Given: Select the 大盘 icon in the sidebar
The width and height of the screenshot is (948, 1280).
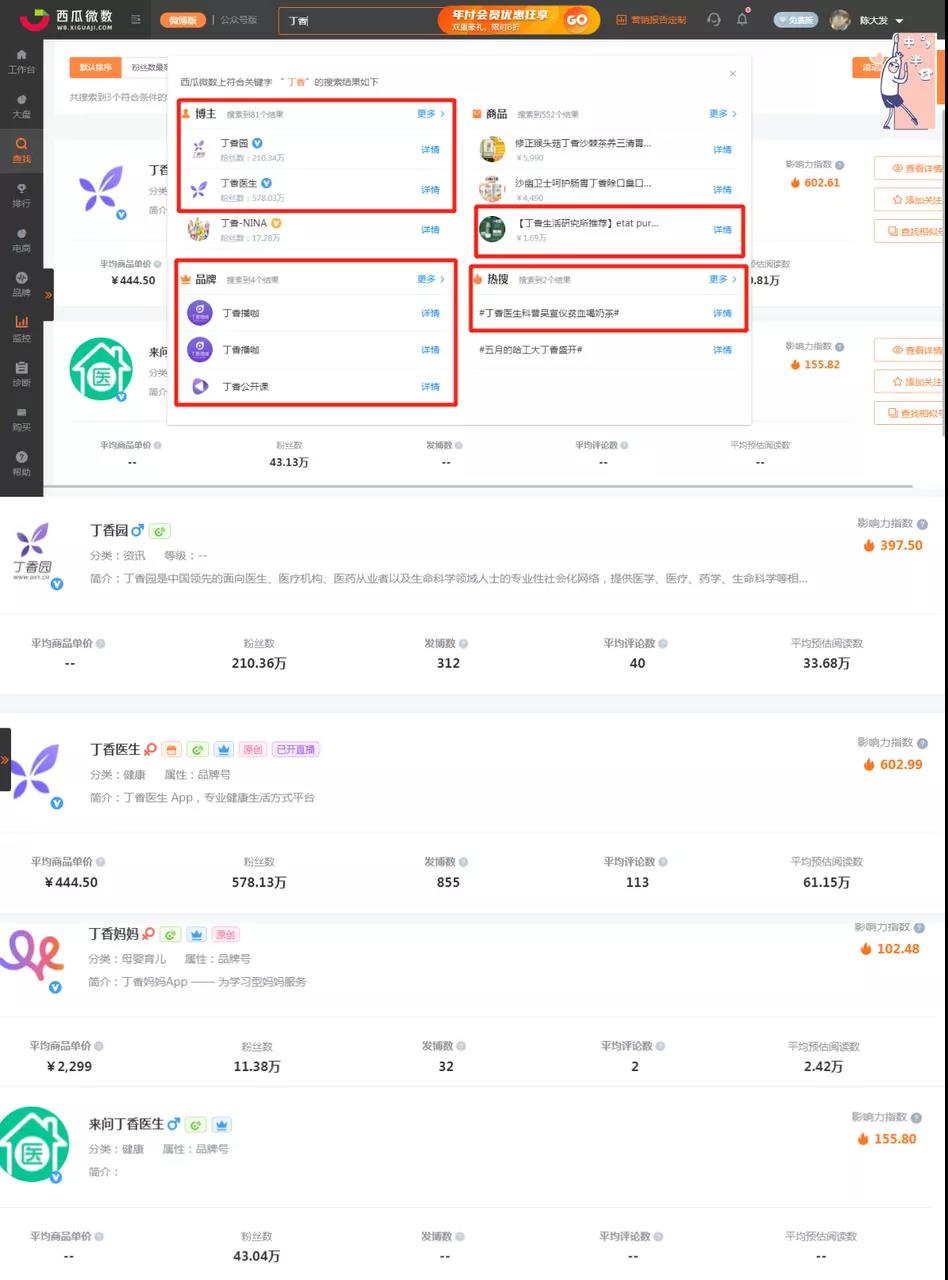Looking at the screenshot, I should point(21,104).
